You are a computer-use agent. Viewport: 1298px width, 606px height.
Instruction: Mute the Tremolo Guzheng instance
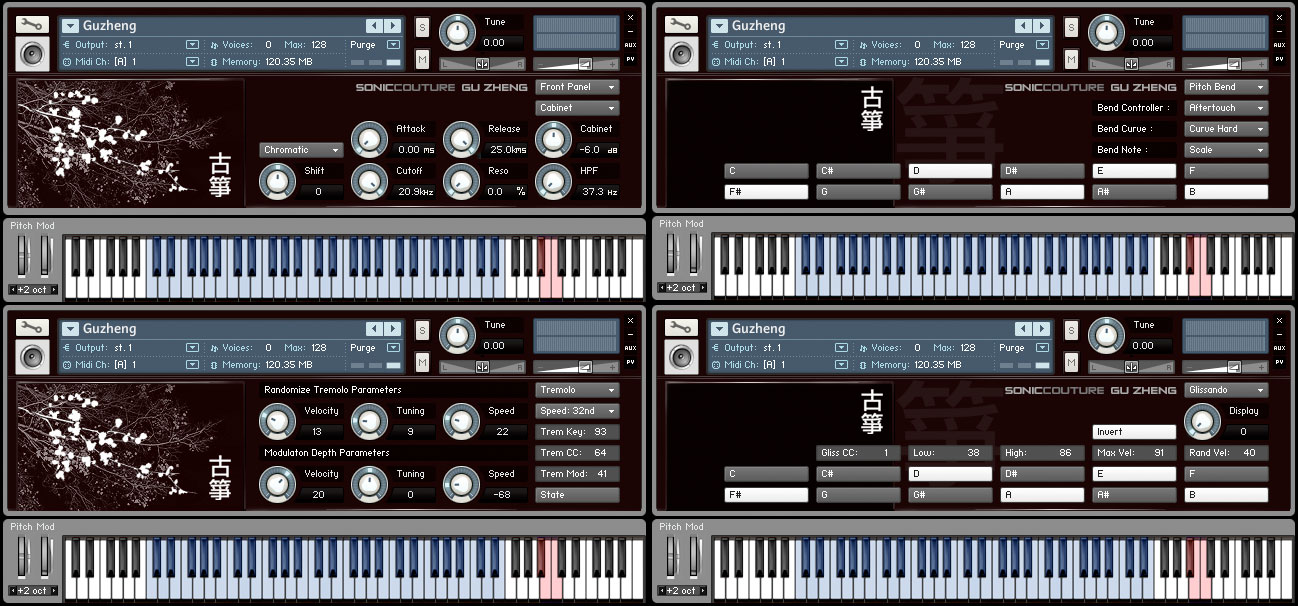(x=422, y=361)
